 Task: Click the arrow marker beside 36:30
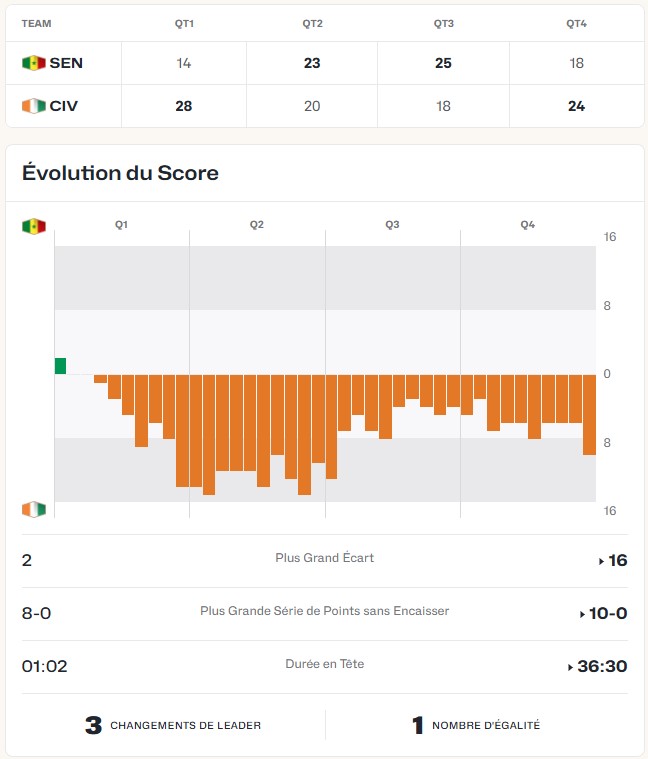571,667
